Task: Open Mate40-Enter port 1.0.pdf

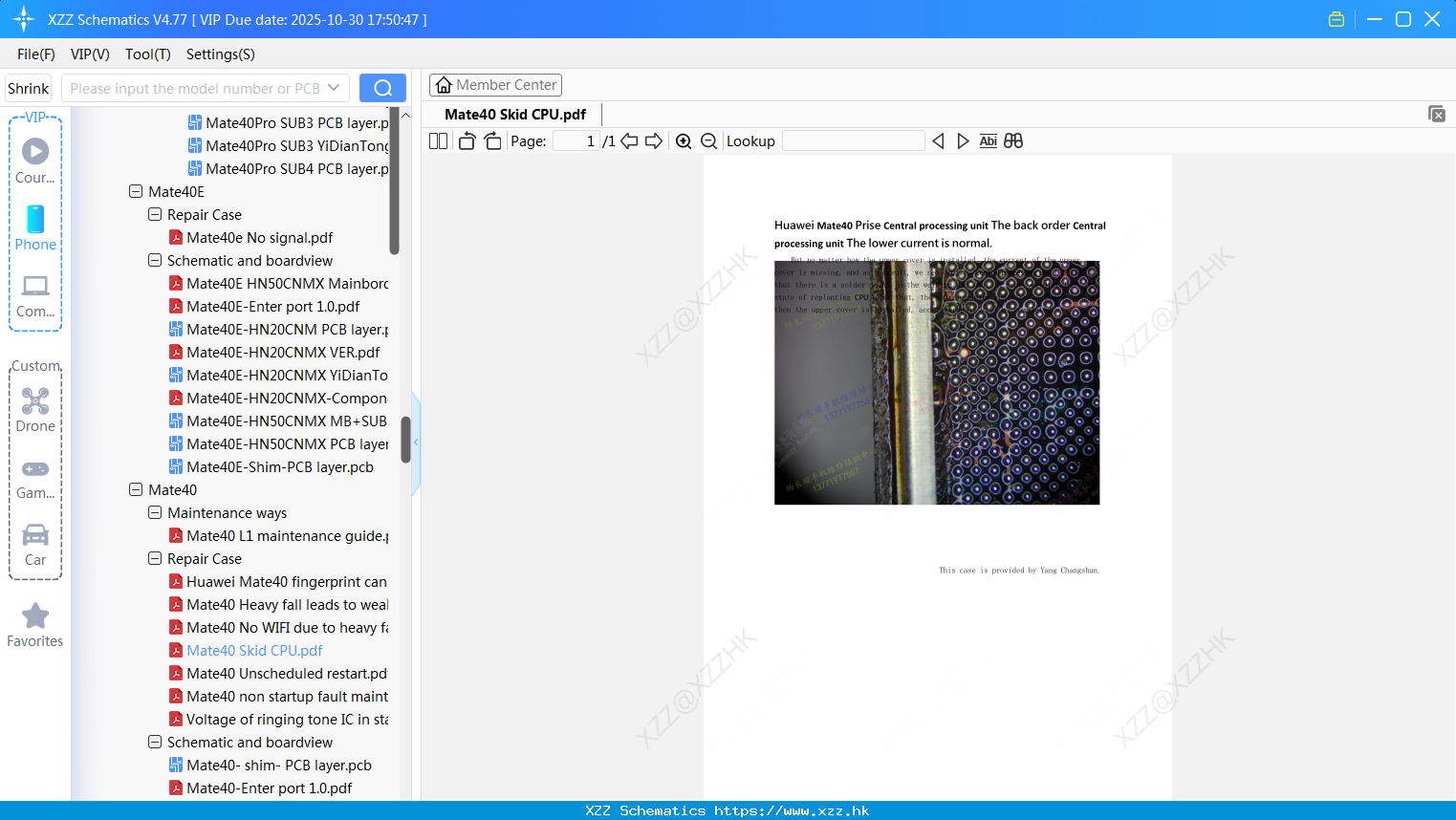Action: click(270, 788)
